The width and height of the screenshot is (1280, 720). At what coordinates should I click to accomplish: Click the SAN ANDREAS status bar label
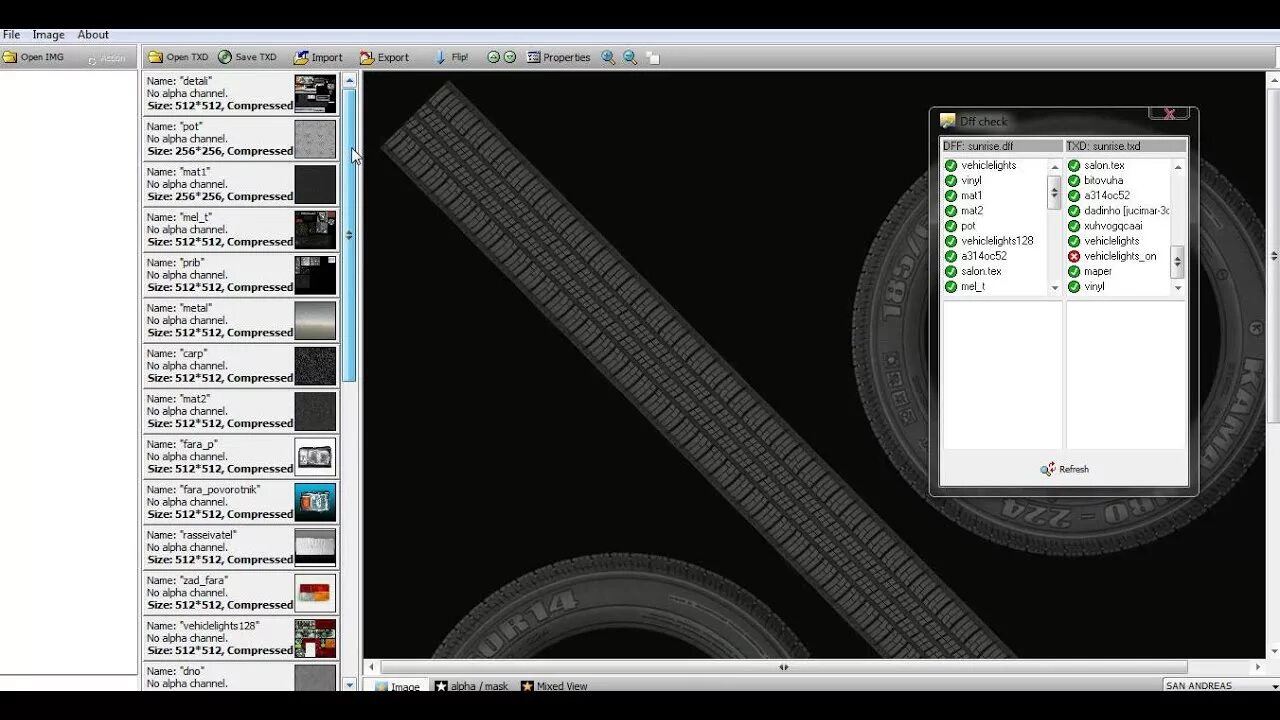(1198, 686)
